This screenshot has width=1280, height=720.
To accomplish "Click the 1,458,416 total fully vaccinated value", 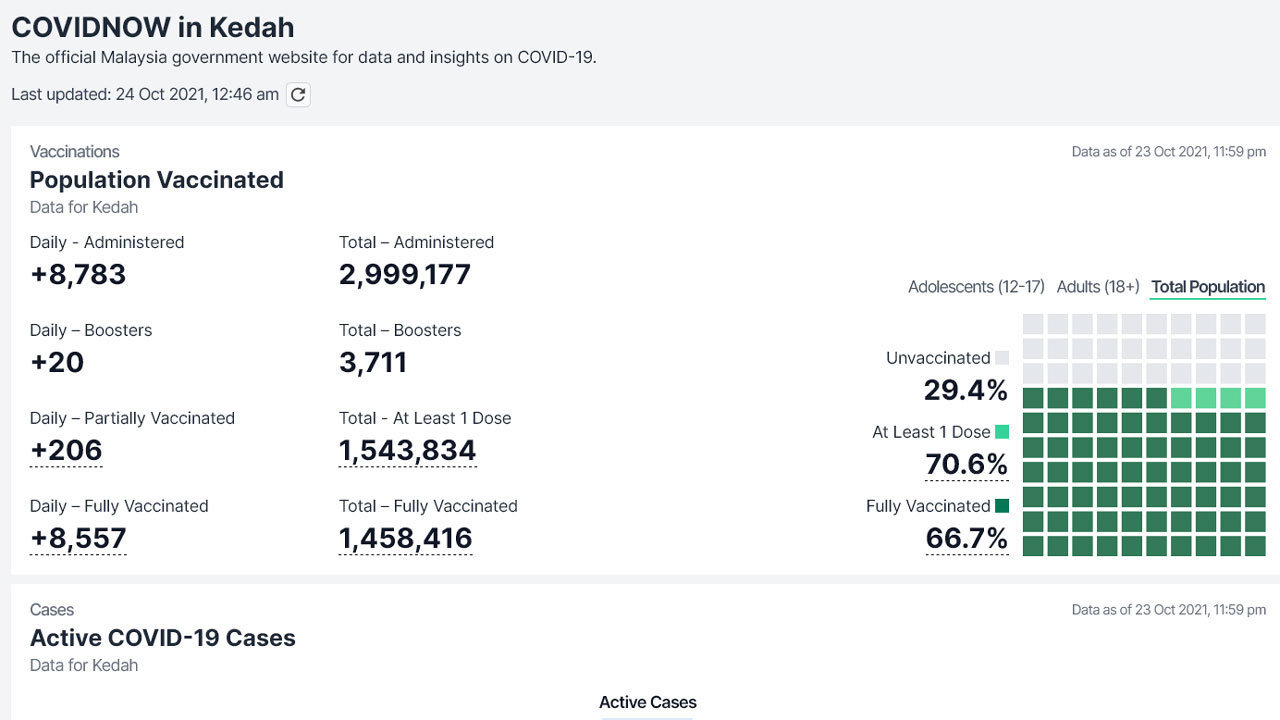I will click(x=406, y=539).
